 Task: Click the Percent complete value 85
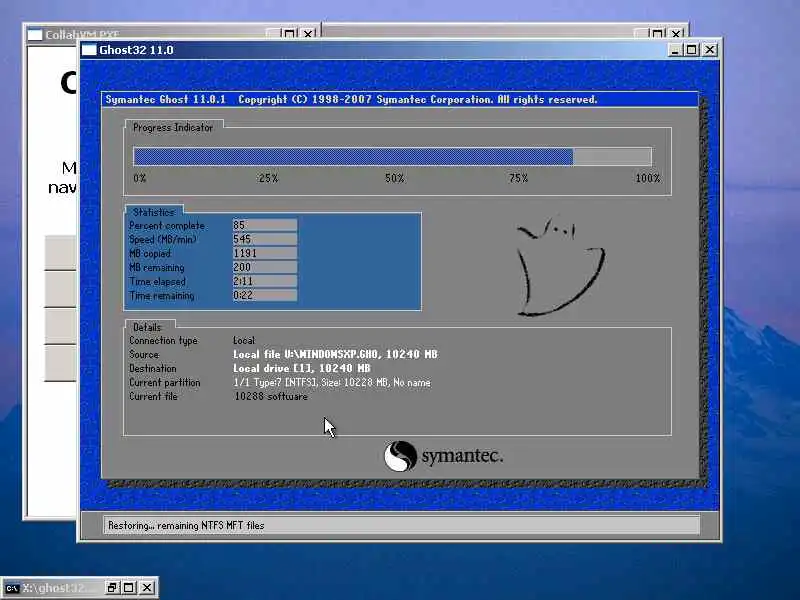265,225
